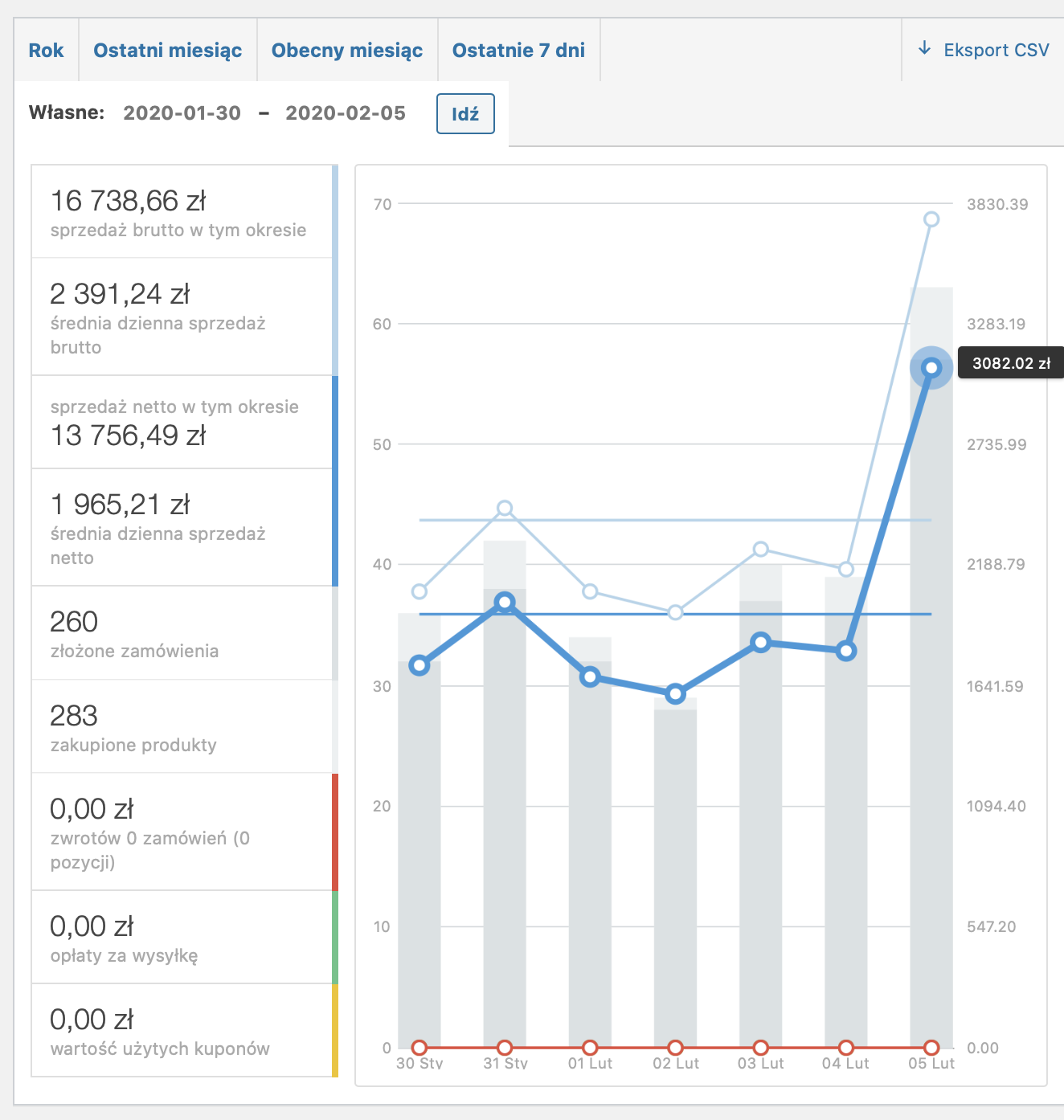Image resolution: width=1064 pixels, height=1120 pixels.
Task: Select the średnia dzienna sprzedaż netto legend
Action: (182, 528)
